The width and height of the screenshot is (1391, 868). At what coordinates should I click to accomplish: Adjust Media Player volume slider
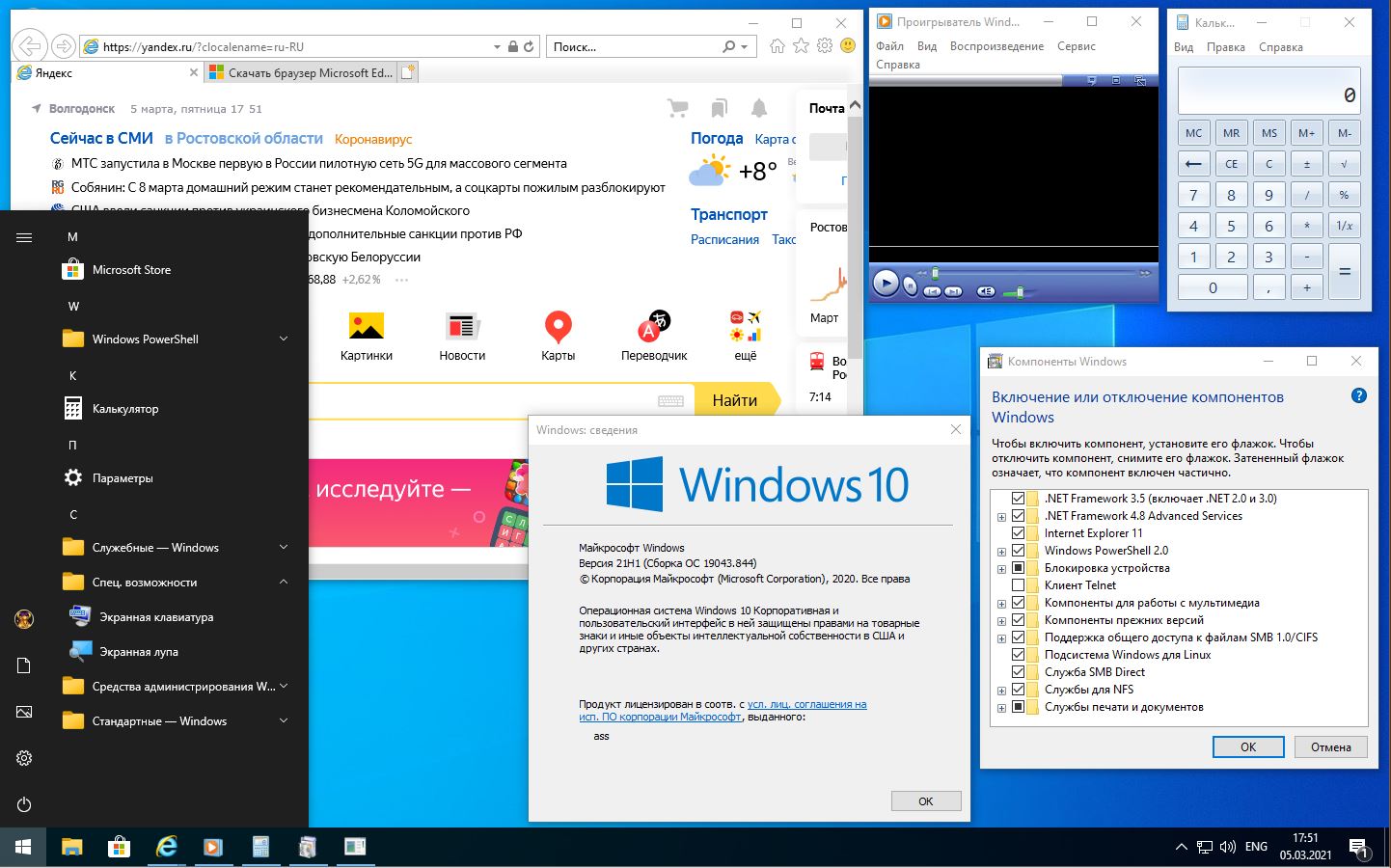pos(1019,291)
